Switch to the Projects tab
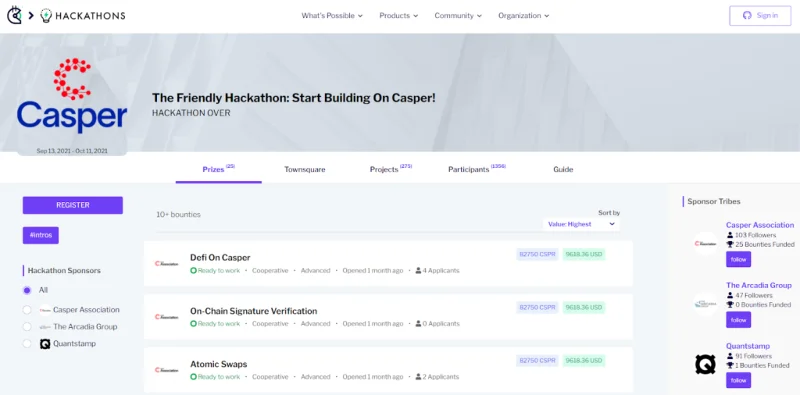 pyautogui.click(x=390, y=169)
